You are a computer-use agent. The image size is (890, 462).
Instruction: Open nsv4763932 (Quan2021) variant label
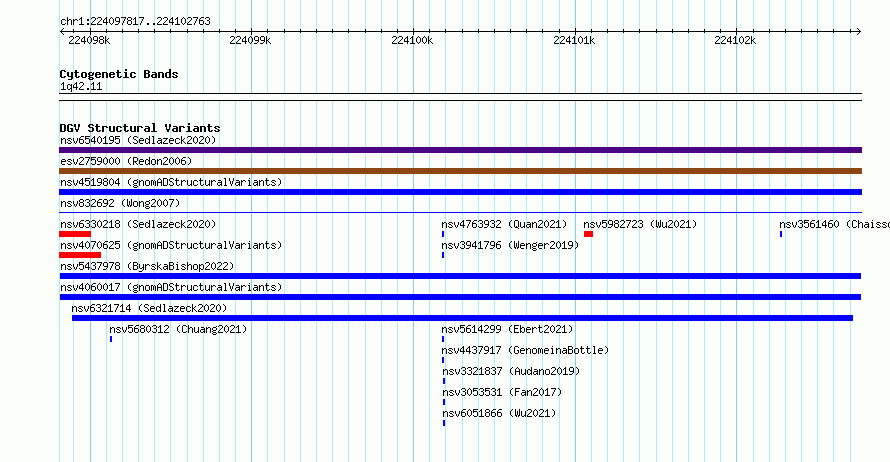504,224
